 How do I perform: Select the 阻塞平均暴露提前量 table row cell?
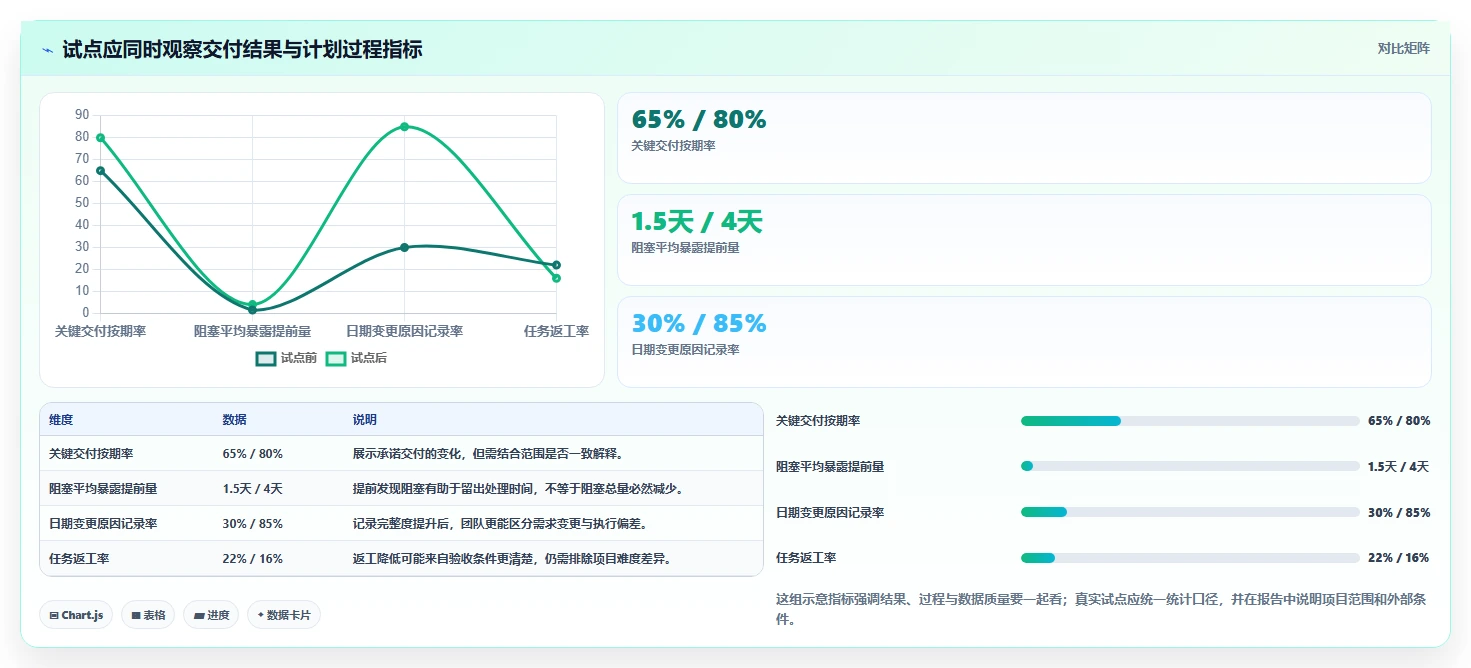click(x=103, y=489)
